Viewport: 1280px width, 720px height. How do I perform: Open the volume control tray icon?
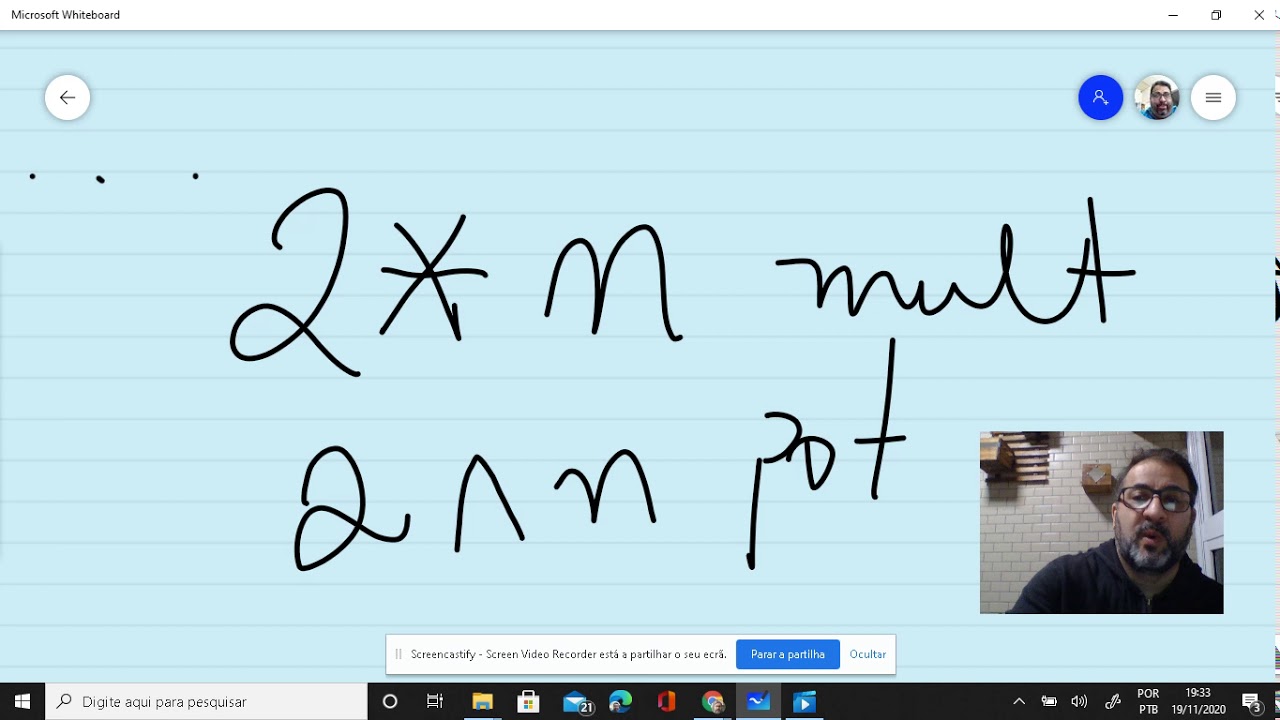tap(1079, 701)
